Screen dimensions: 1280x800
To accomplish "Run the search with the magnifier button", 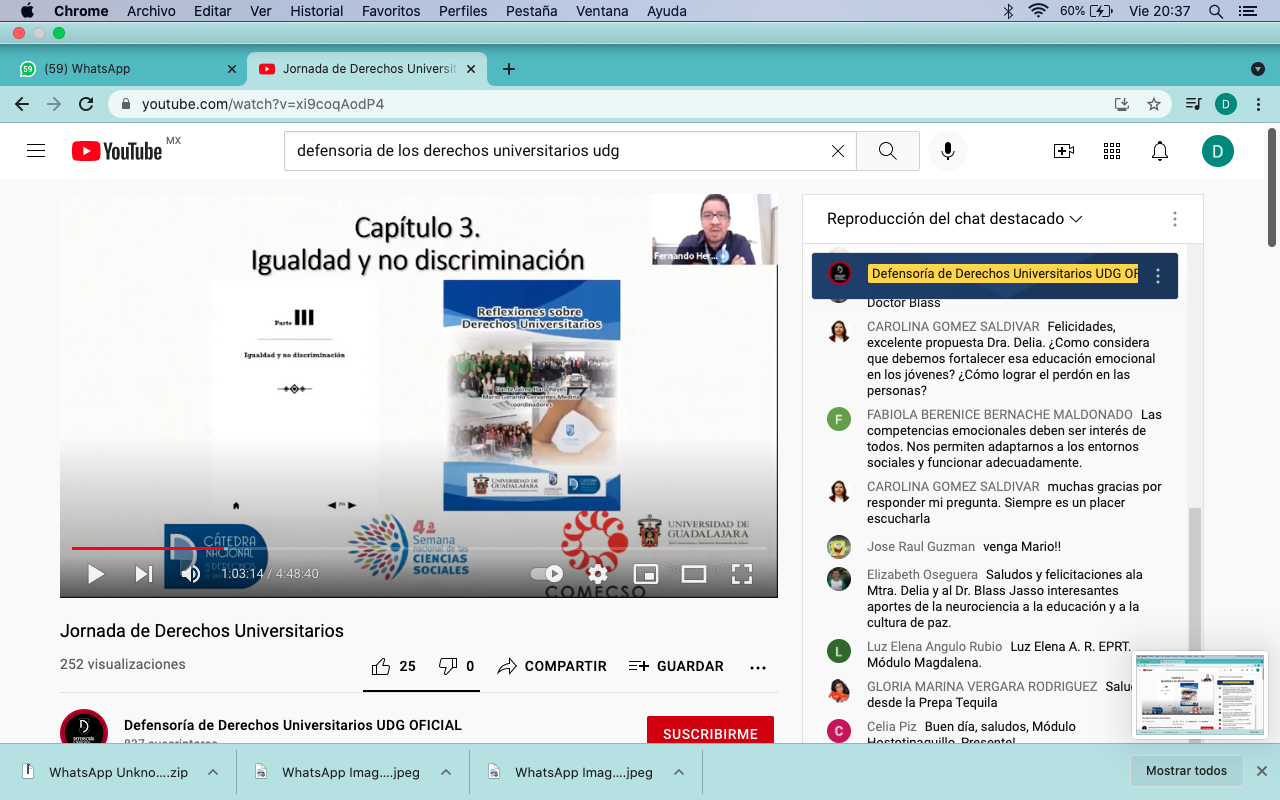I will point(888,151).
